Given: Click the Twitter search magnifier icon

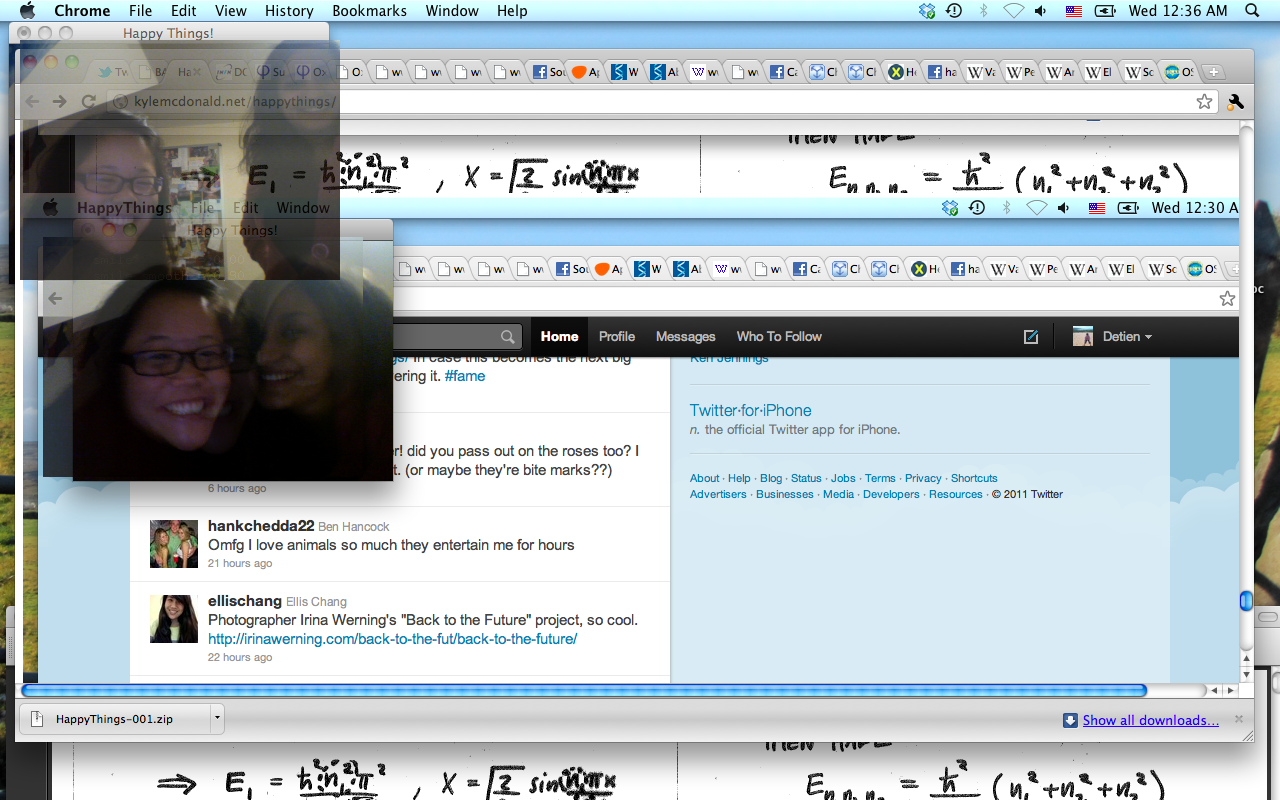Looking at the screenshot, I should click(x=508, y=337).
